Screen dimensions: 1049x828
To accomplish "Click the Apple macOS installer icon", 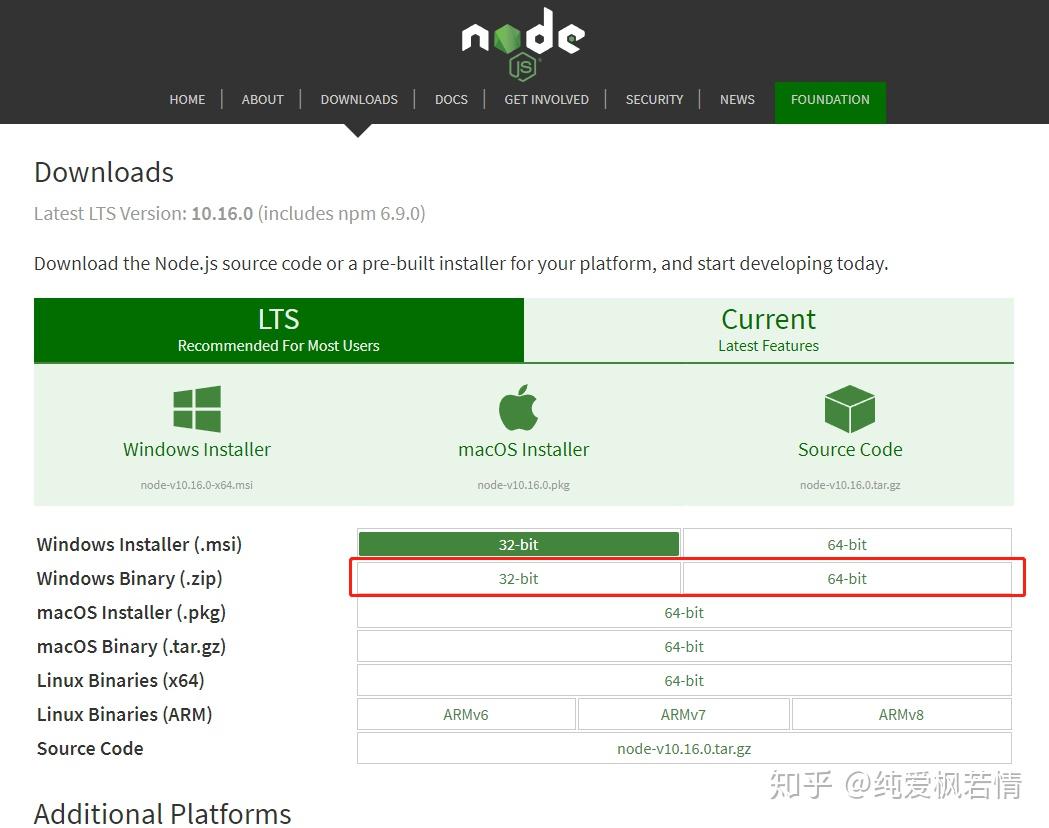I will pyautogui.click(x=518, y=407).
